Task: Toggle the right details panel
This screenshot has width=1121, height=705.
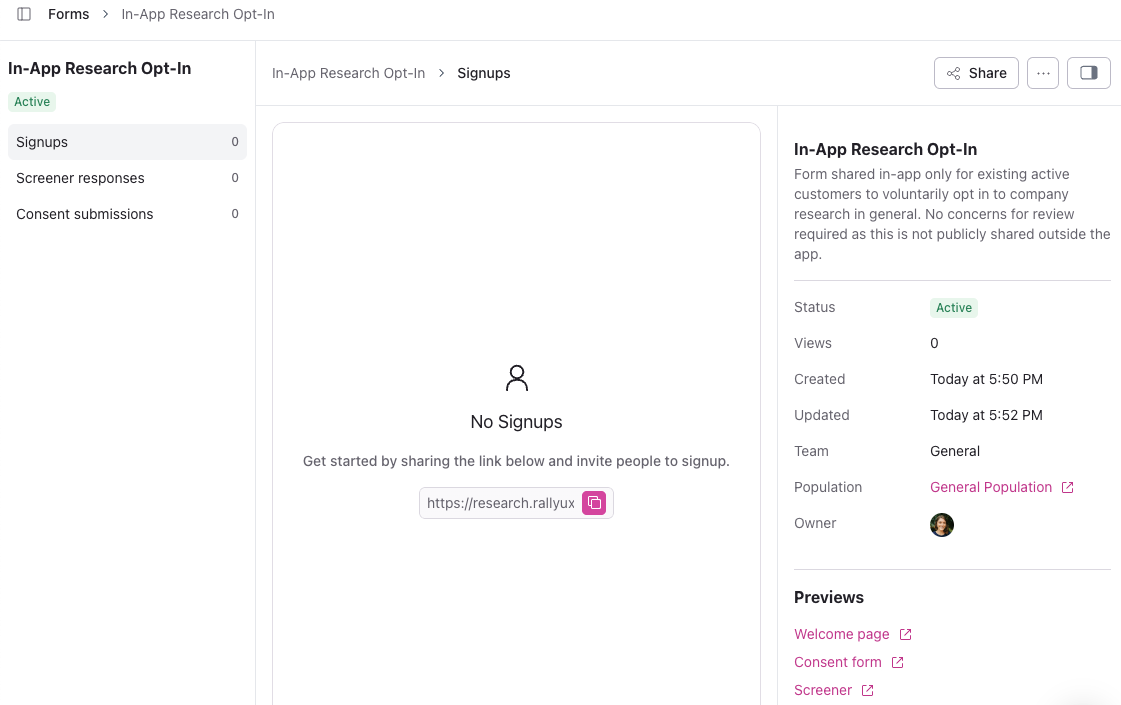Action: tap(1089, 73)
